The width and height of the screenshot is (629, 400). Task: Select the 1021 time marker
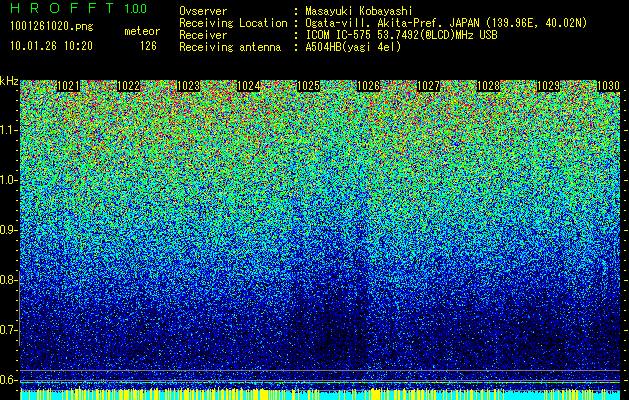click(x=68, y=86)
